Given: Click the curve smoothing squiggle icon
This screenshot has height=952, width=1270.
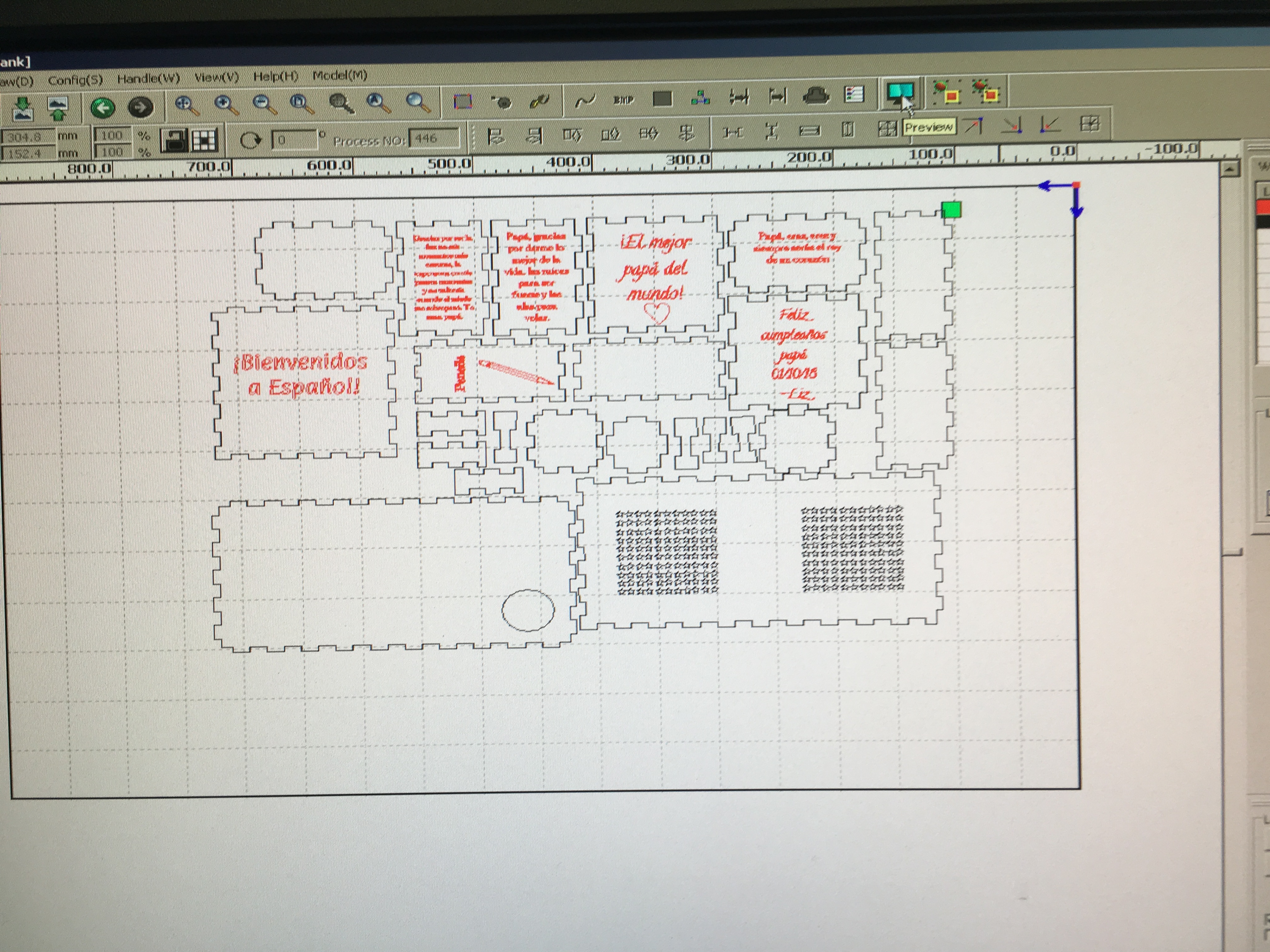Looking at the screenshot, I should click(x=585, y=100).
